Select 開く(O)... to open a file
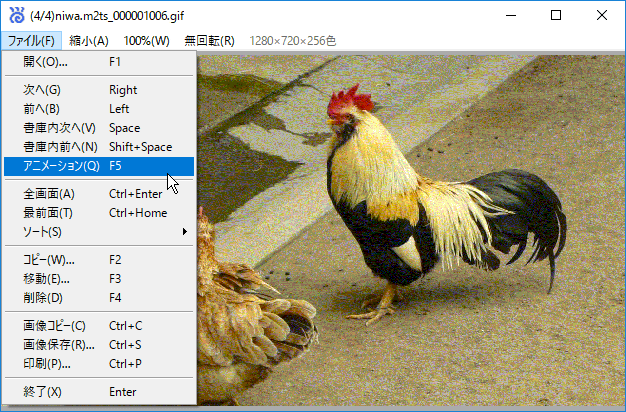Viewport: 626px width, 412px height. (46, 62)
